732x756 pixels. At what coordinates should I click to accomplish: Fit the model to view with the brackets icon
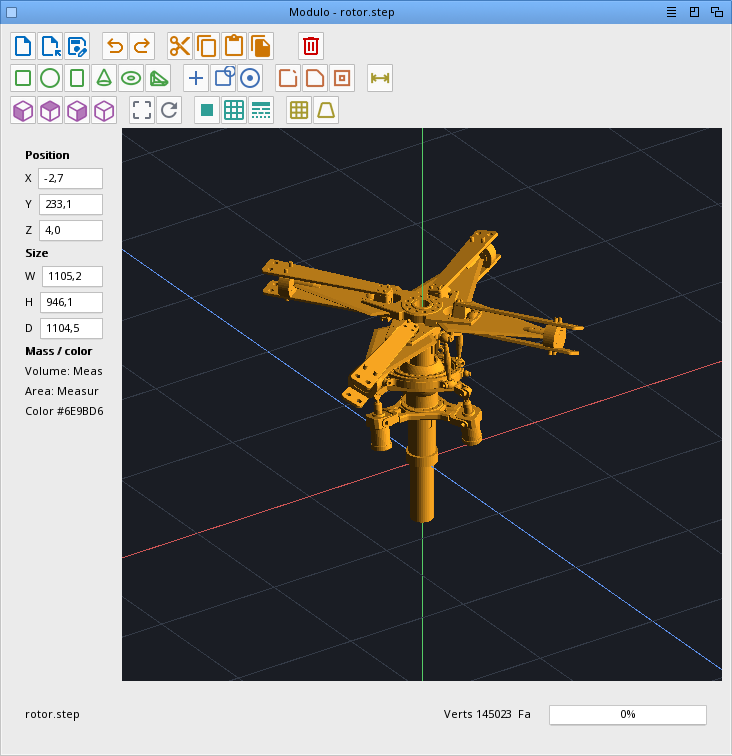[142, 110]
